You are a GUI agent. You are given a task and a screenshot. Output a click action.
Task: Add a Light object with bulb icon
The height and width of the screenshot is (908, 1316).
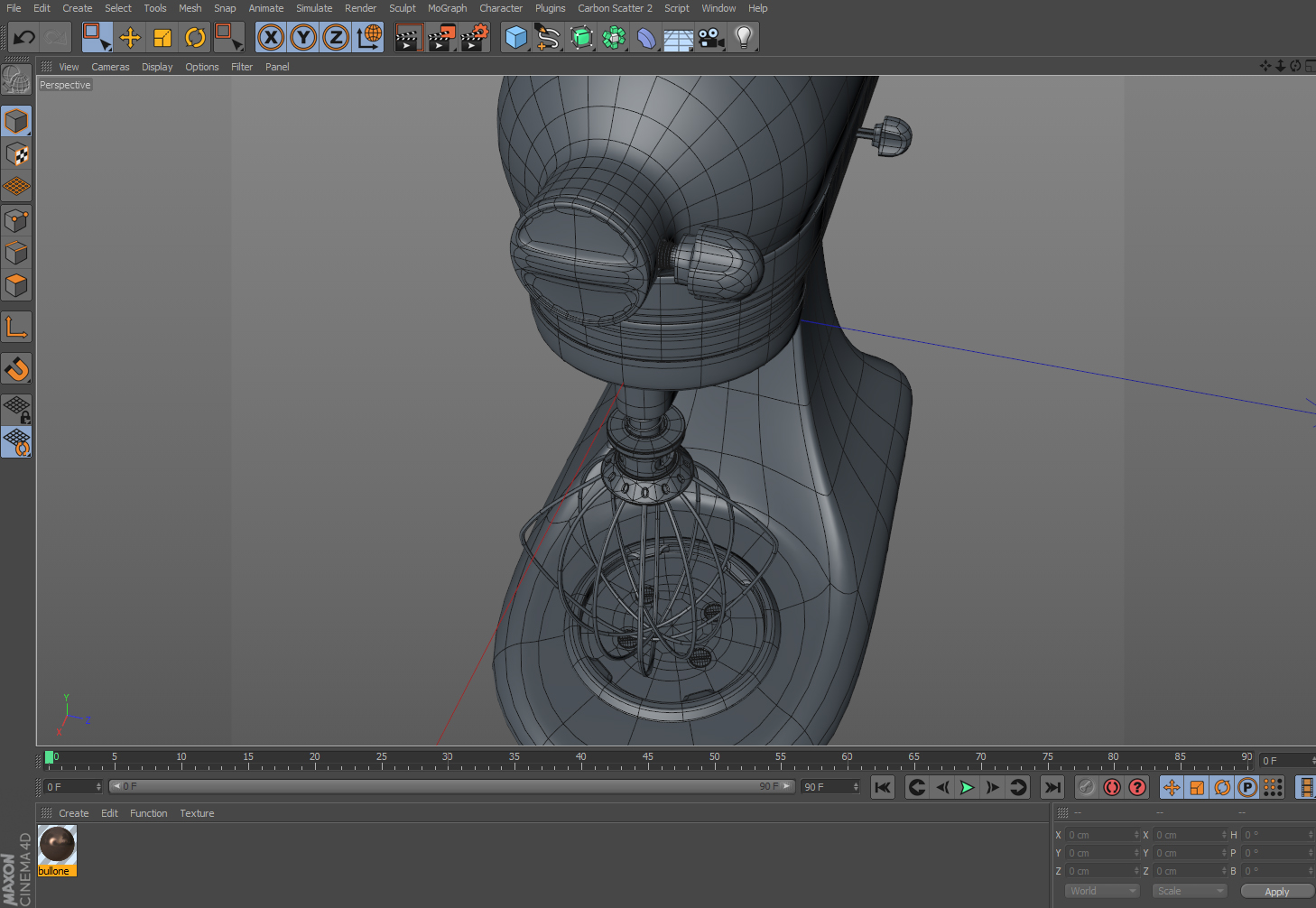pos(744,37)
